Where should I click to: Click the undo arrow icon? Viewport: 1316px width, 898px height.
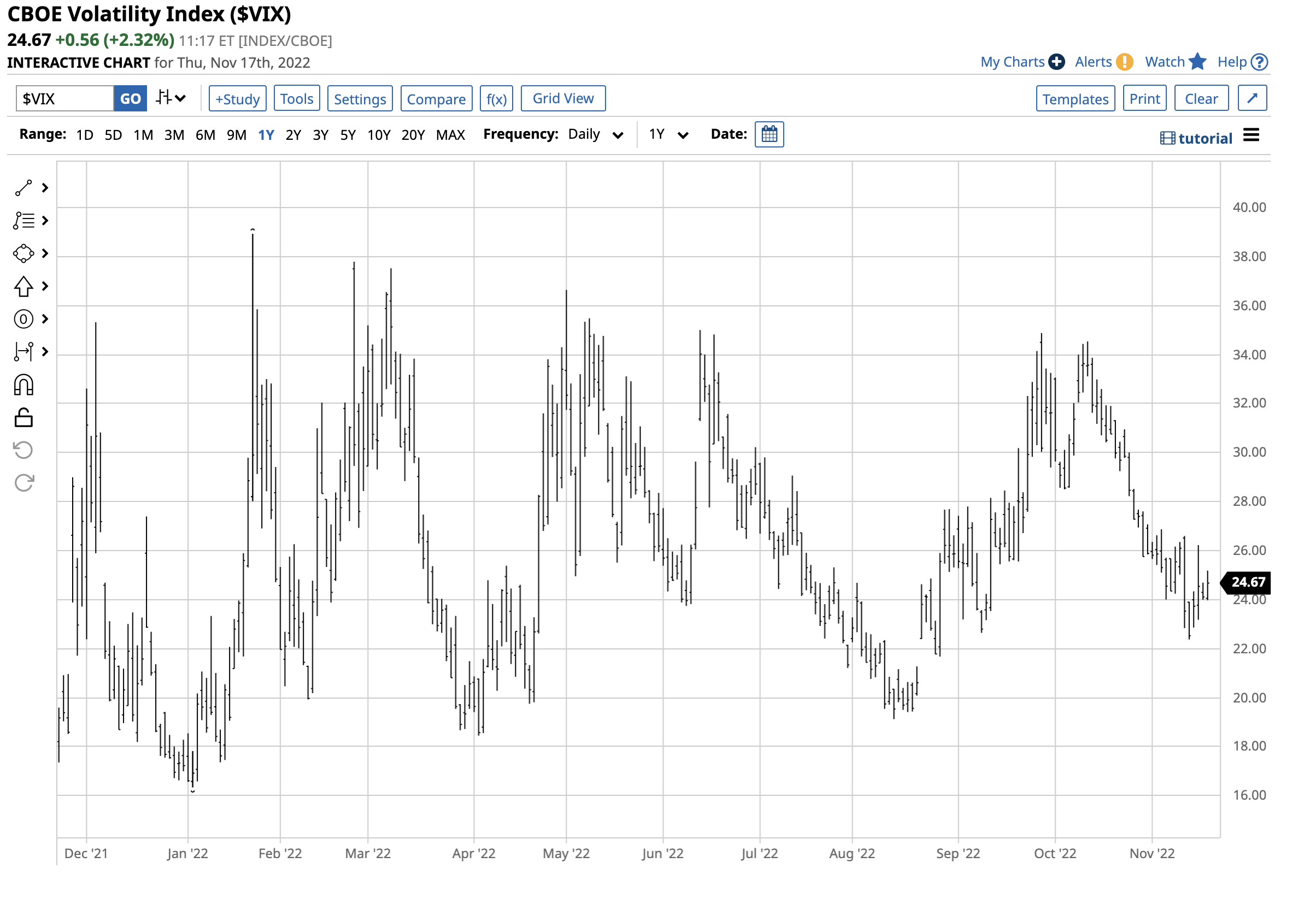[x=23, y=451]
